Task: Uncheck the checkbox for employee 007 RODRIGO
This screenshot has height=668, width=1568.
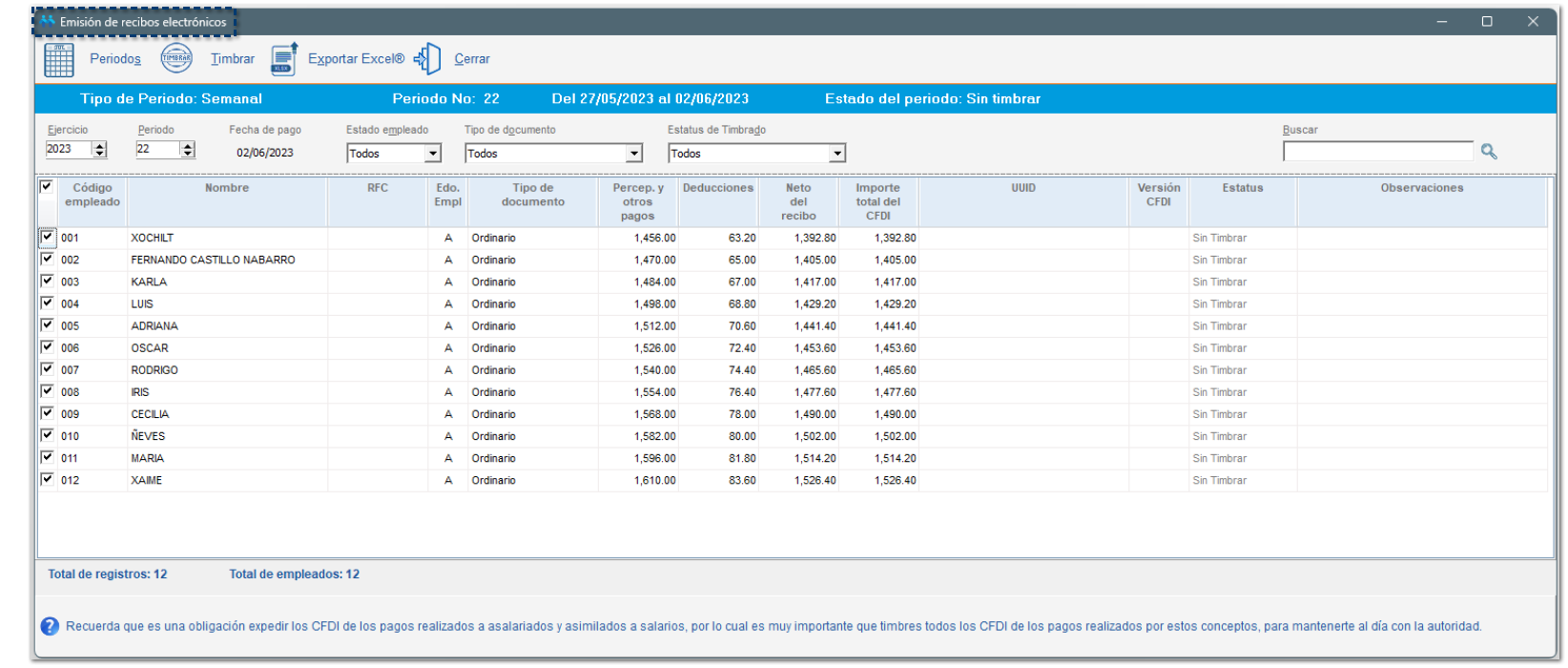Action: click(47, 369)
